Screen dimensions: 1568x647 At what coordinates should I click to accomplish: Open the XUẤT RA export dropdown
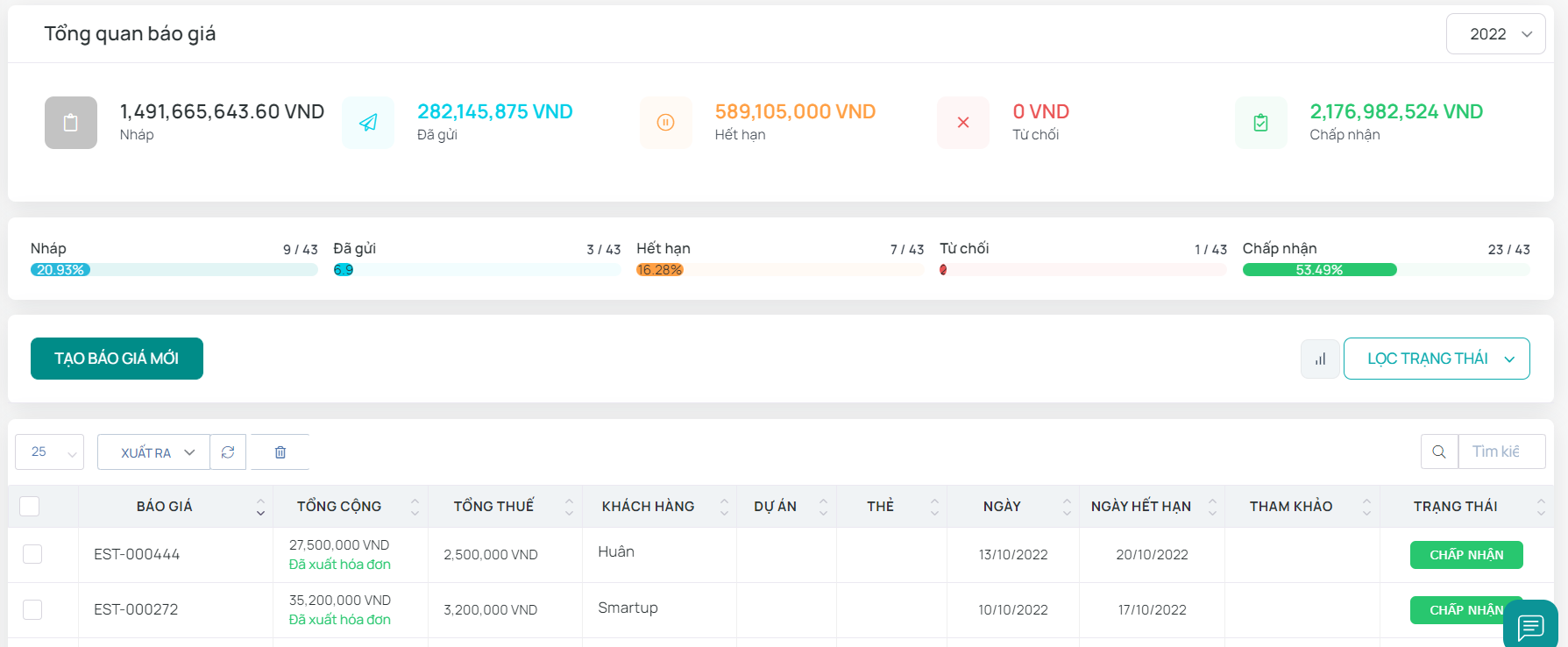(x=153, y=452)
